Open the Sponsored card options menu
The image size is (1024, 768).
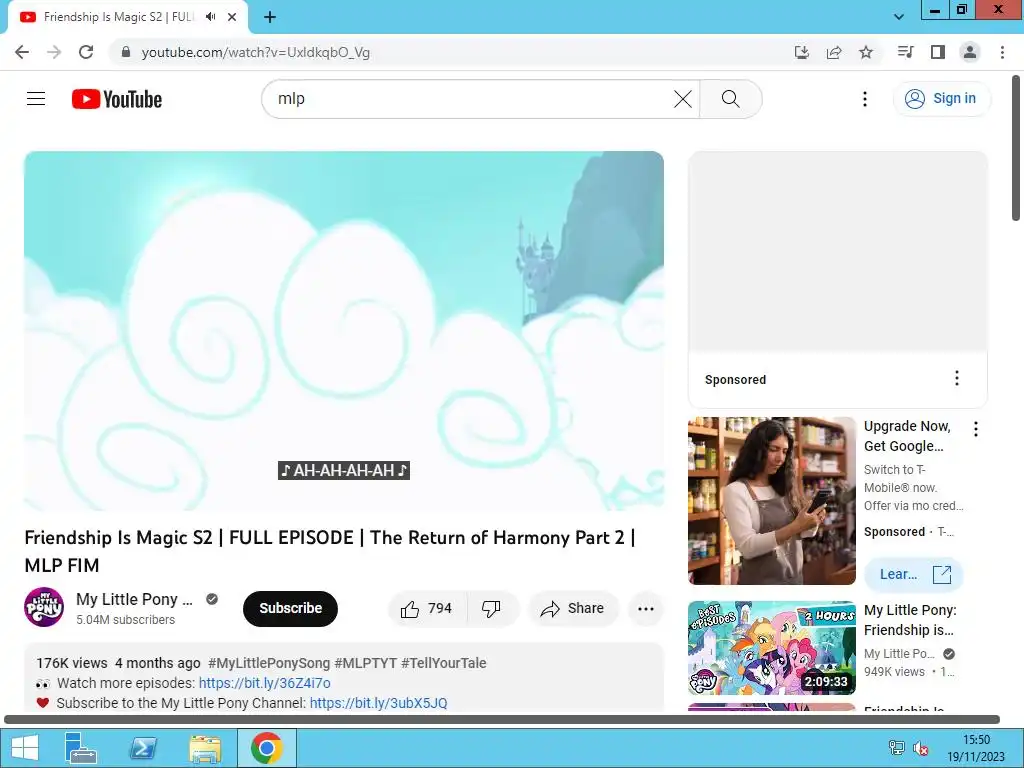pos(957,378)
